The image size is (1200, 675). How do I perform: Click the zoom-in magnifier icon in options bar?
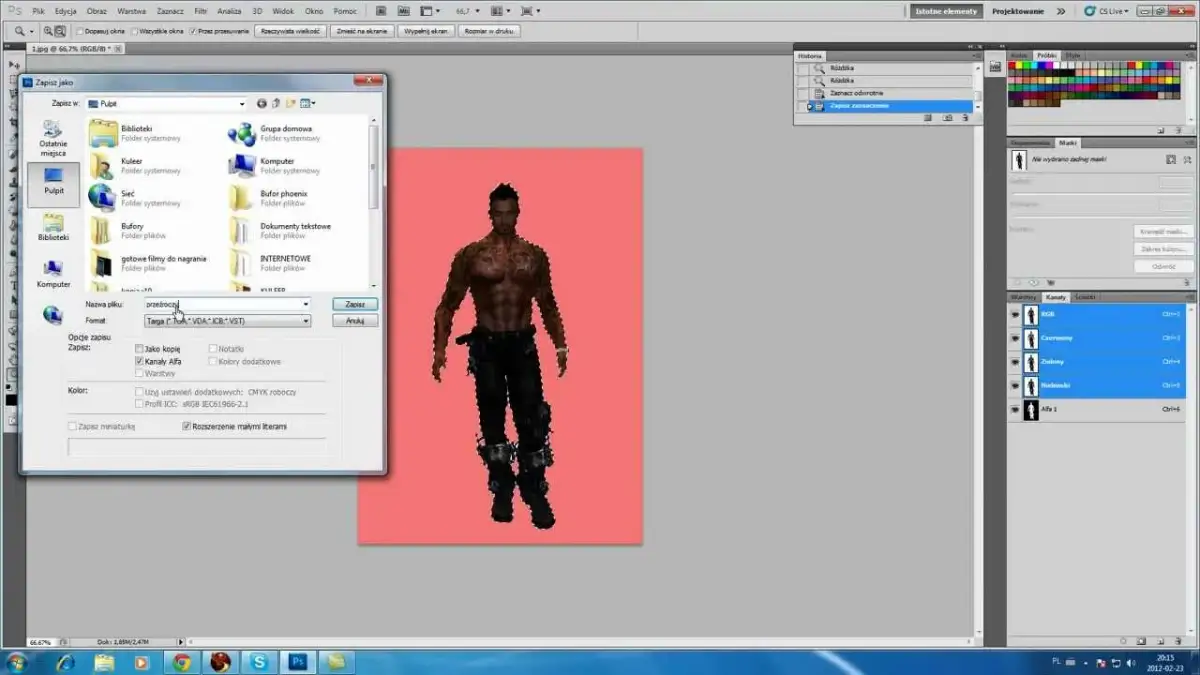pyautogui.click(x=47, y=31)
